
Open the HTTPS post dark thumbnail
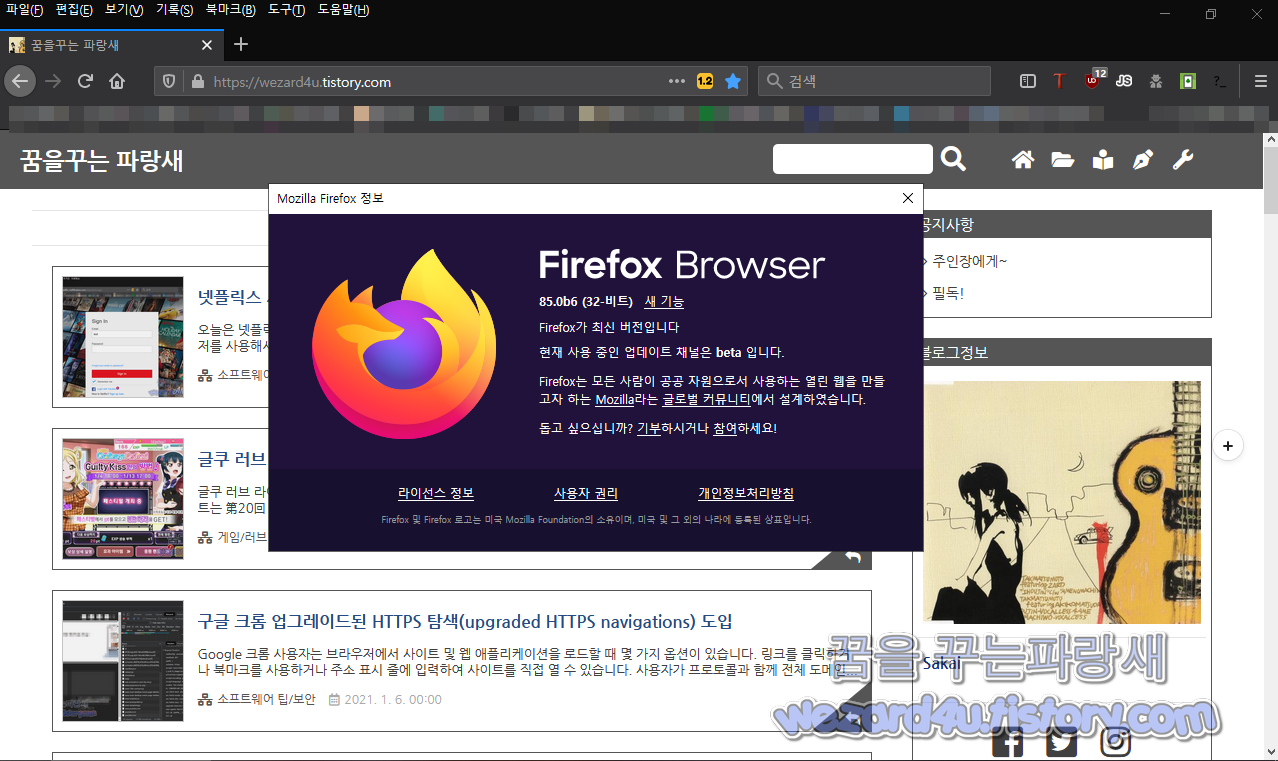pos(123,661)
